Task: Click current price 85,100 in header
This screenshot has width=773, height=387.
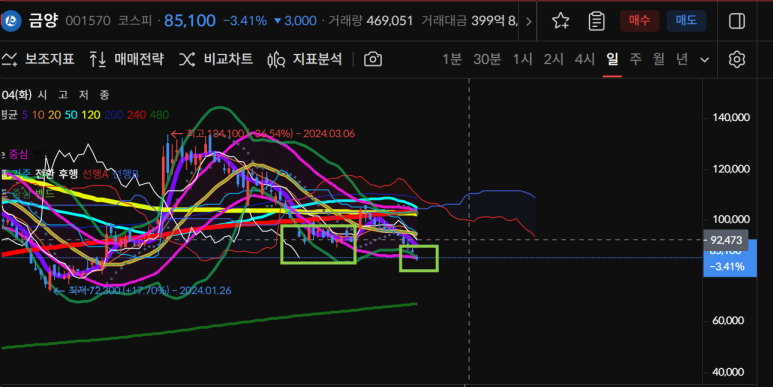Action: pos(190,21)
